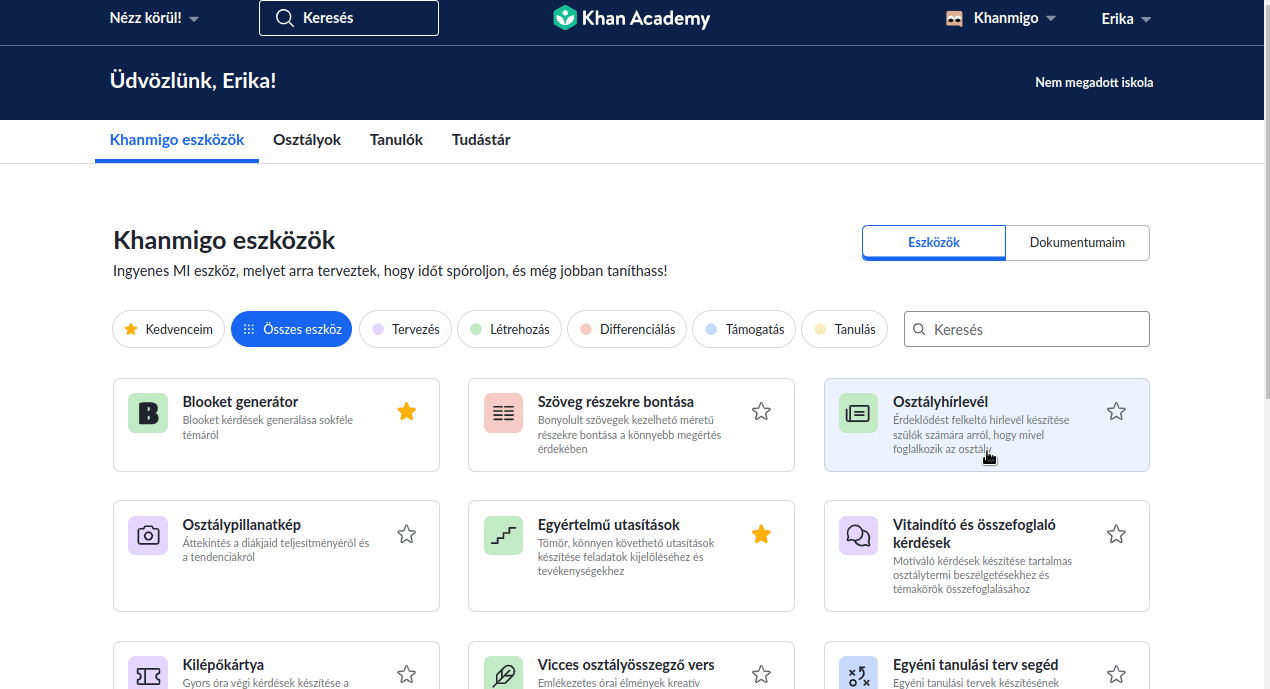The height and width of the screenshot is (689, 1270).
Task: Click the Blooket generátor tool icon
Action: [x=148, y=413]
